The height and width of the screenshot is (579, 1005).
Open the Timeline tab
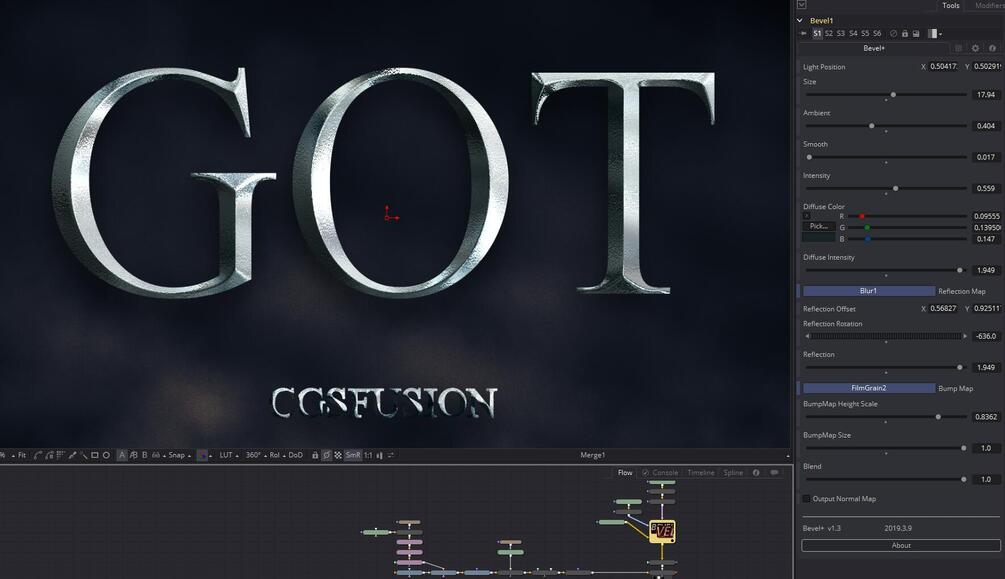pos(701,473)
